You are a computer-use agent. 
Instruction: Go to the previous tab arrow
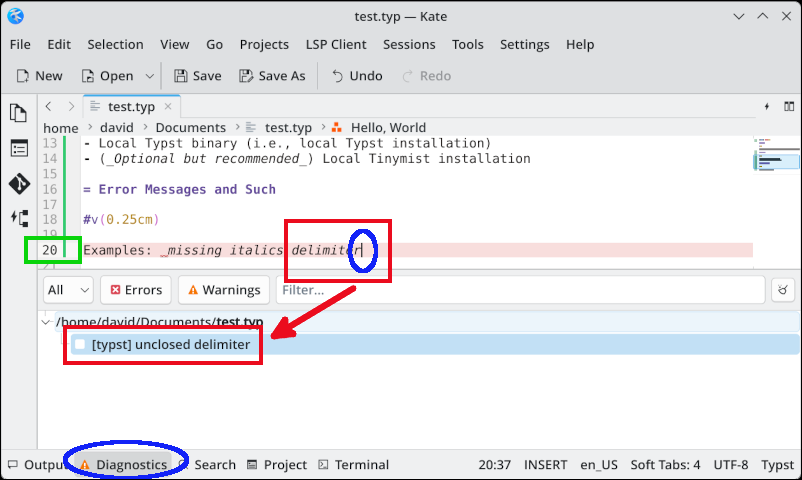(49, 106)
